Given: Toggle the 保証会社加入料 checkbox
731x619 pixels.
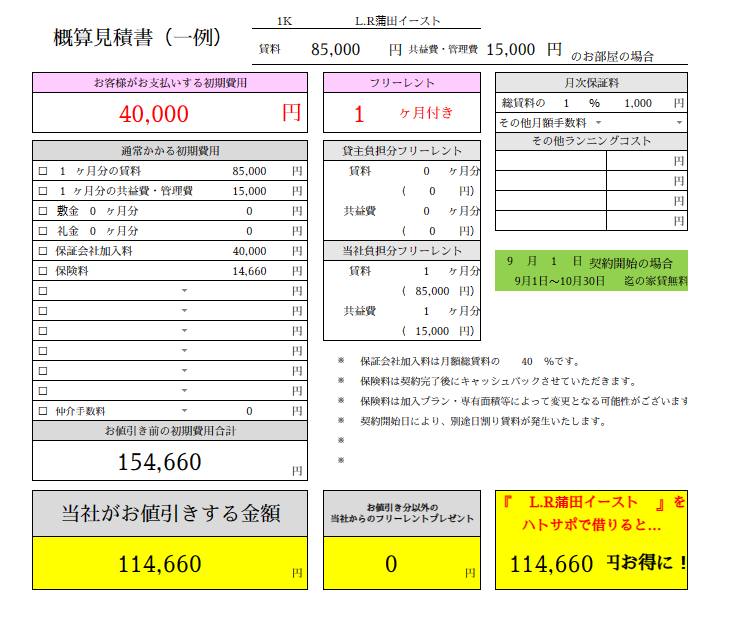Looking at the screenshot, I should pos(43,251).
